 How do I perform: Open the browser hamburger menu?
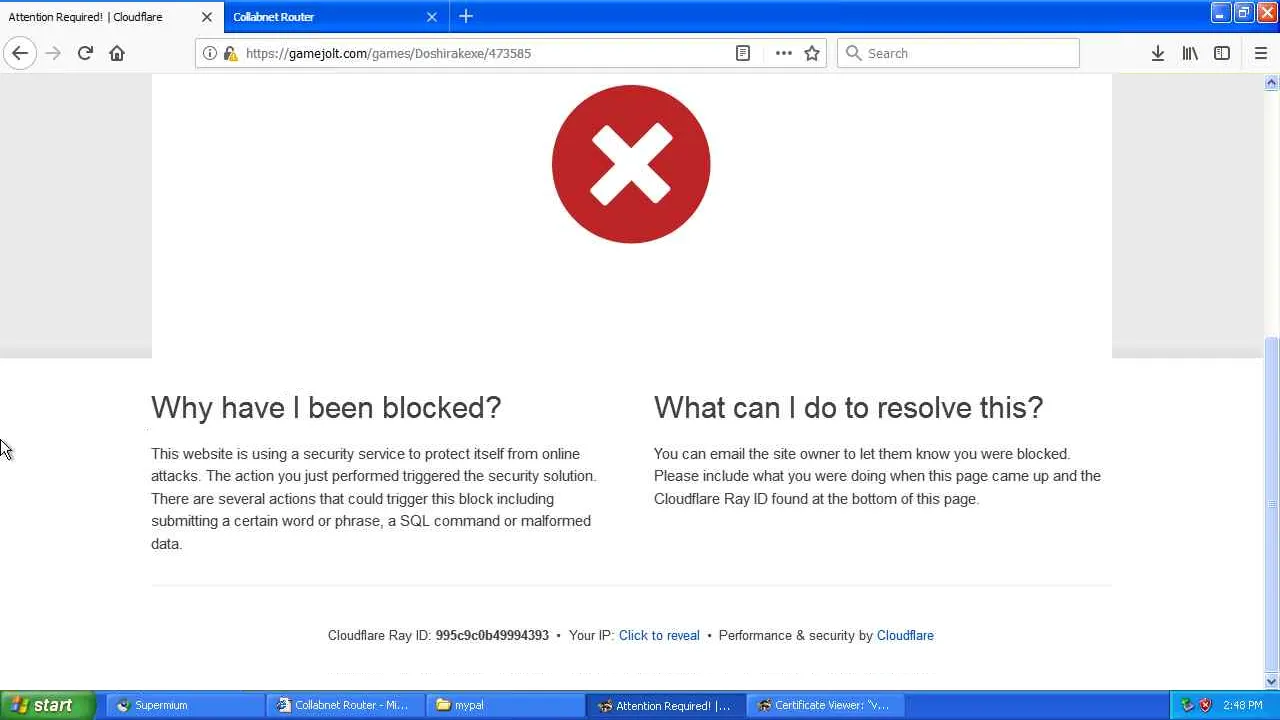1261,53
